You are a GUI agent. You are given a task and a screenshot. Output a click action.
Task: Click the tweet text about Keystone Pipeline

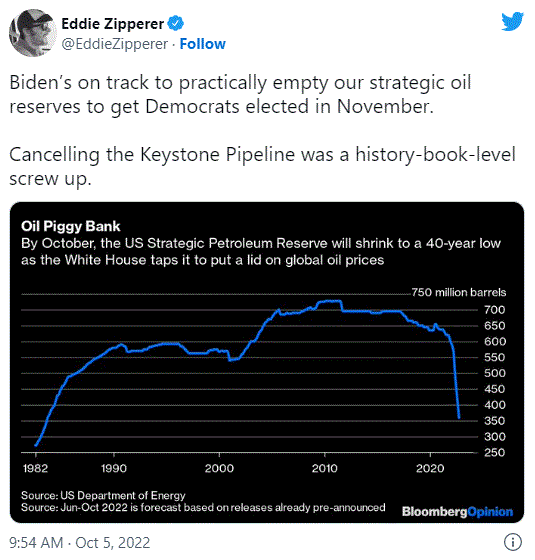click(x=262, y=166)
